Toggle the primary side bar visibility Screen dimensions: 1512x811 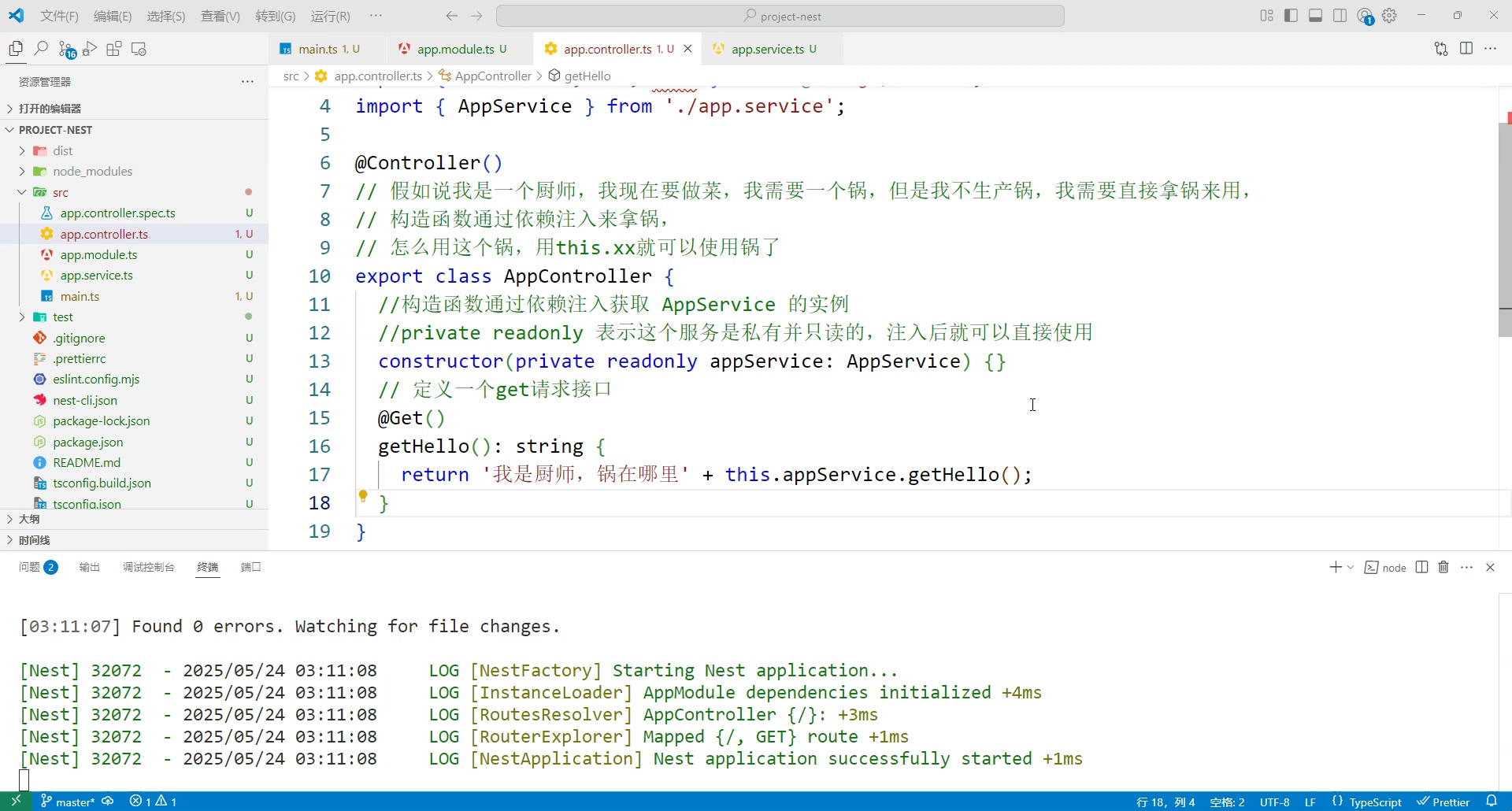pos(1291,16)
